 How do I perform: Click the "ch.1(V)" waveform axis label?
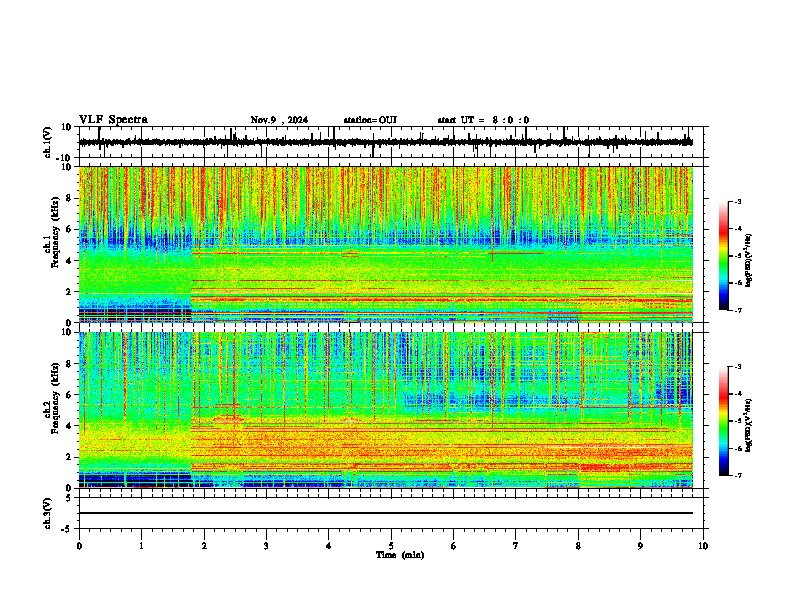pos(48,142)
